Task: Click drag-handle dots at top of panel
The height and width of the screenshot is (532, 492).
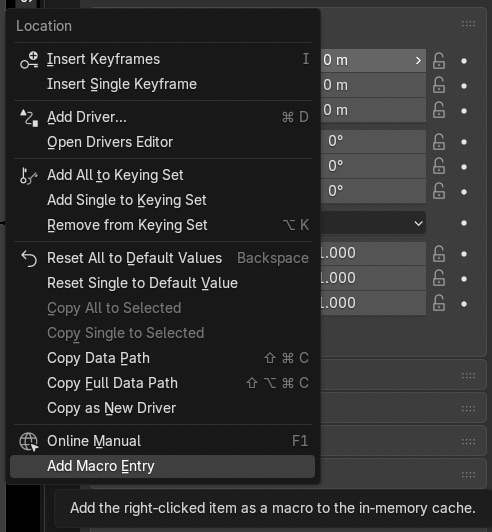Action: (468, 24)
